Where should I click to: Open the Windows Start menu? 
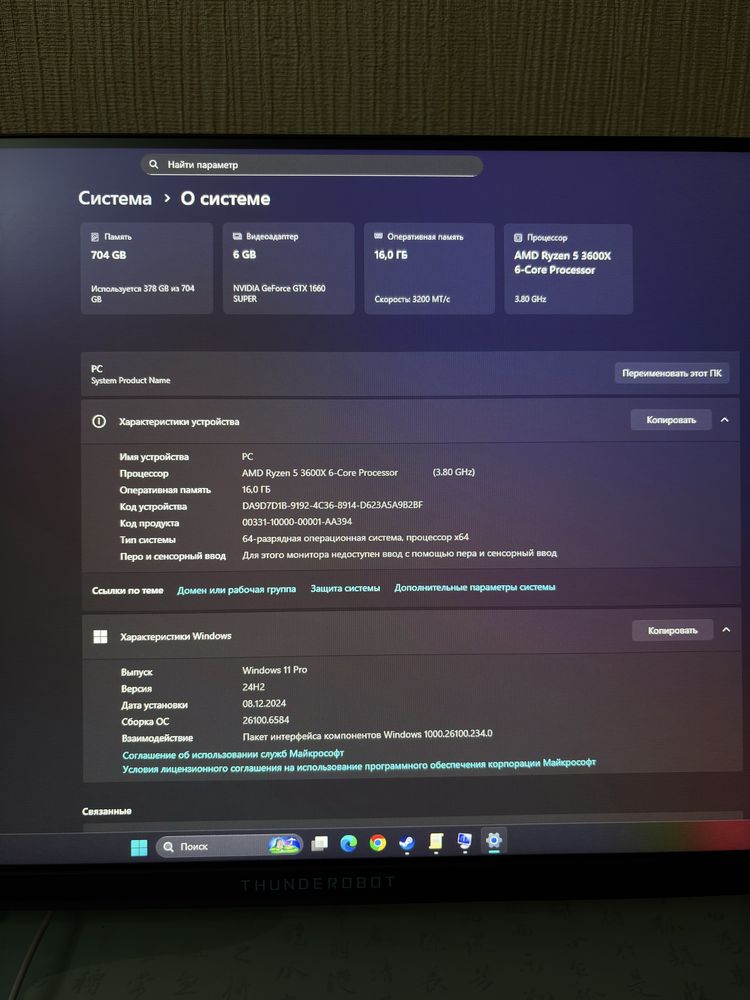click(139, 847)
